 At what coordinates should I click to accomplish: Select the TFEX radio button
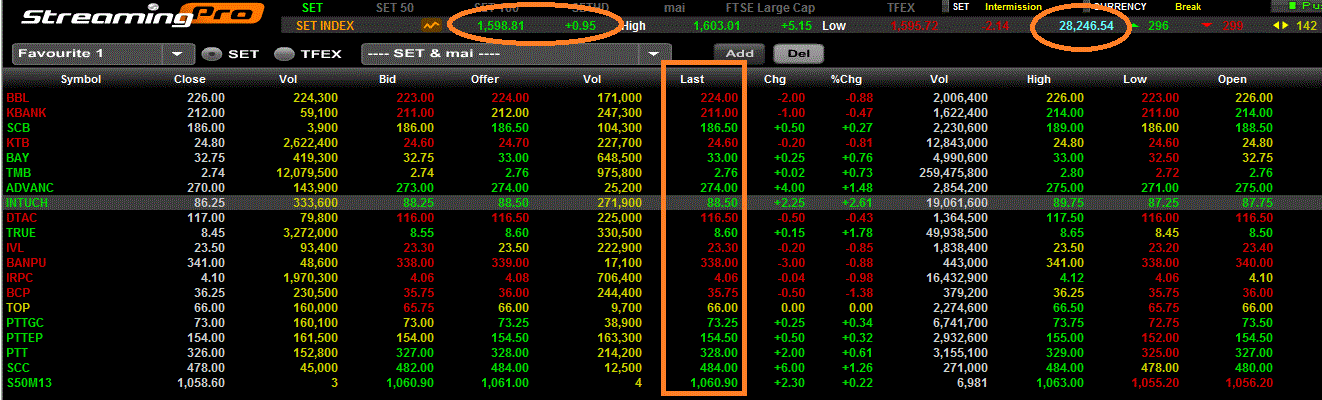pyautogui.click(x=284, y=53)
